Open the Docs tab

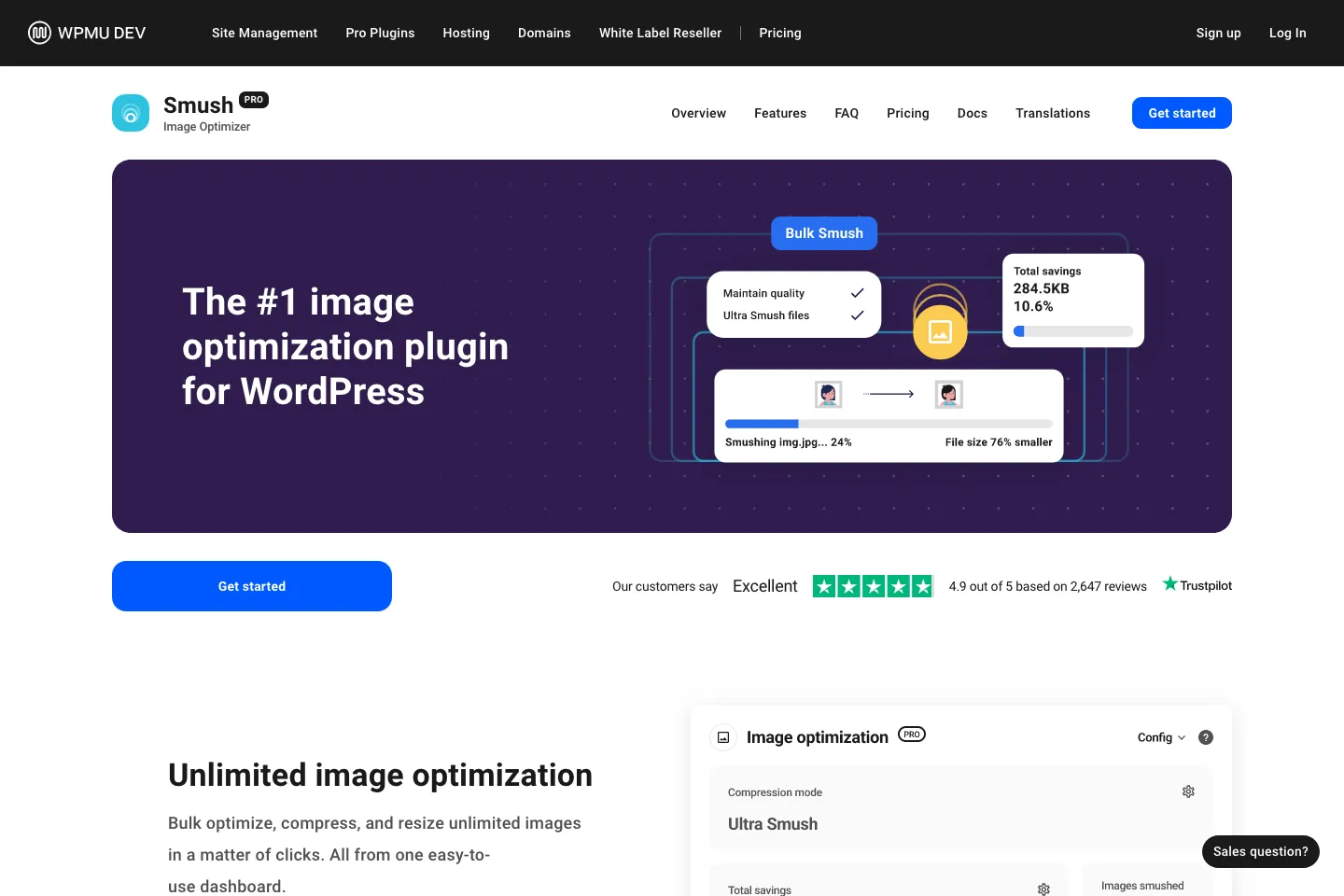point(972,113)
